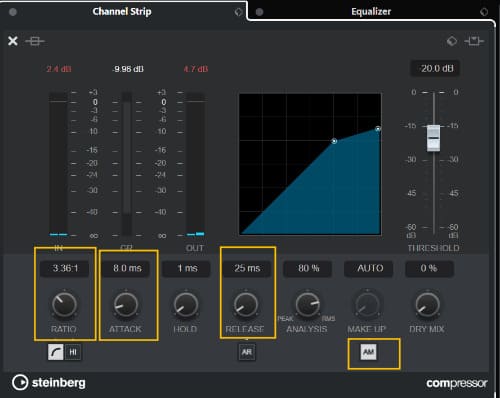Toggle the soft knee curve button
This screenshot has width=500, height=398.
[x=56, y=352]
